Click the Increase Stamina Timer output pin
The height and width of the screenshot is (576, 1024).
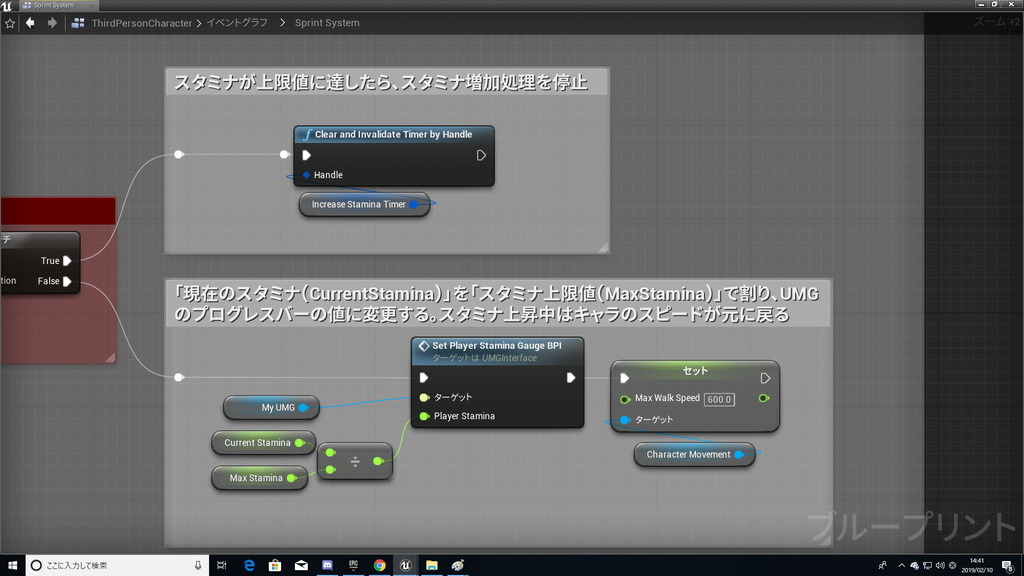(x=413, y=204)
